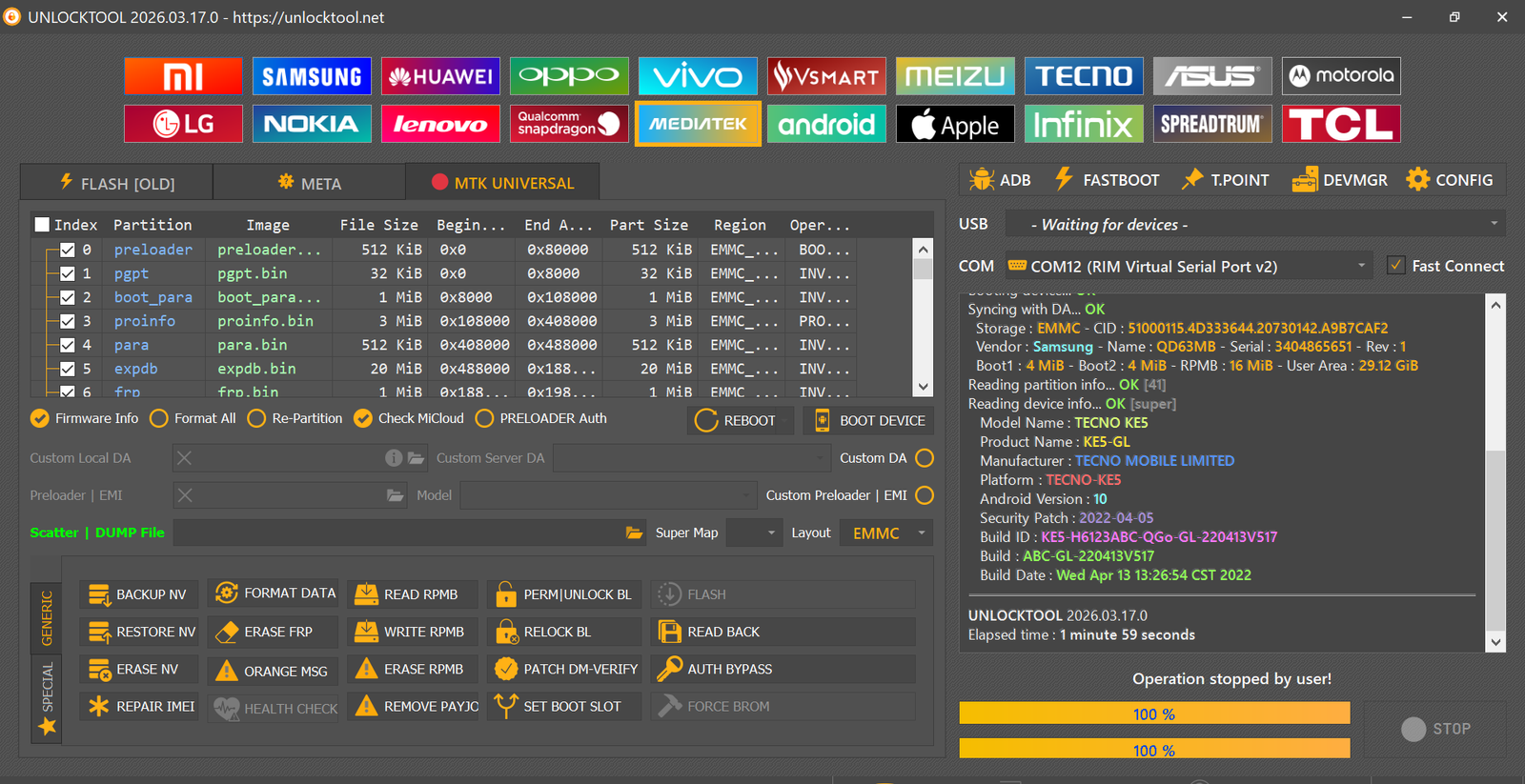This screenshot has width=1525, height=784.
Task: Select the Xiaomi MI brand logo
Action: click(183, 76)
